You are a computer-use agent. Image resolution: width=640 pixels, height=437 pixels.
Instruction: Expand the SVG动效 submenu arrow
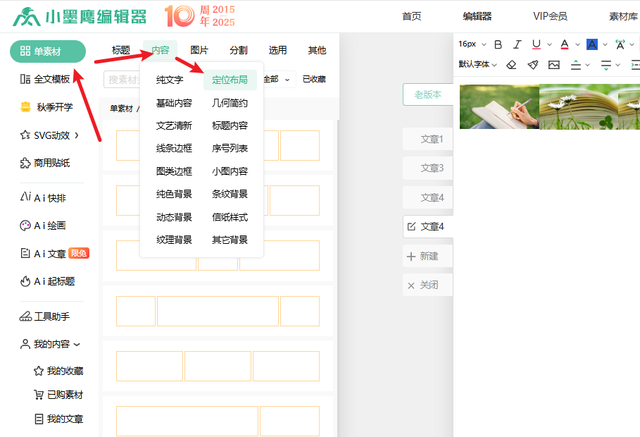[x=77, y=135]
